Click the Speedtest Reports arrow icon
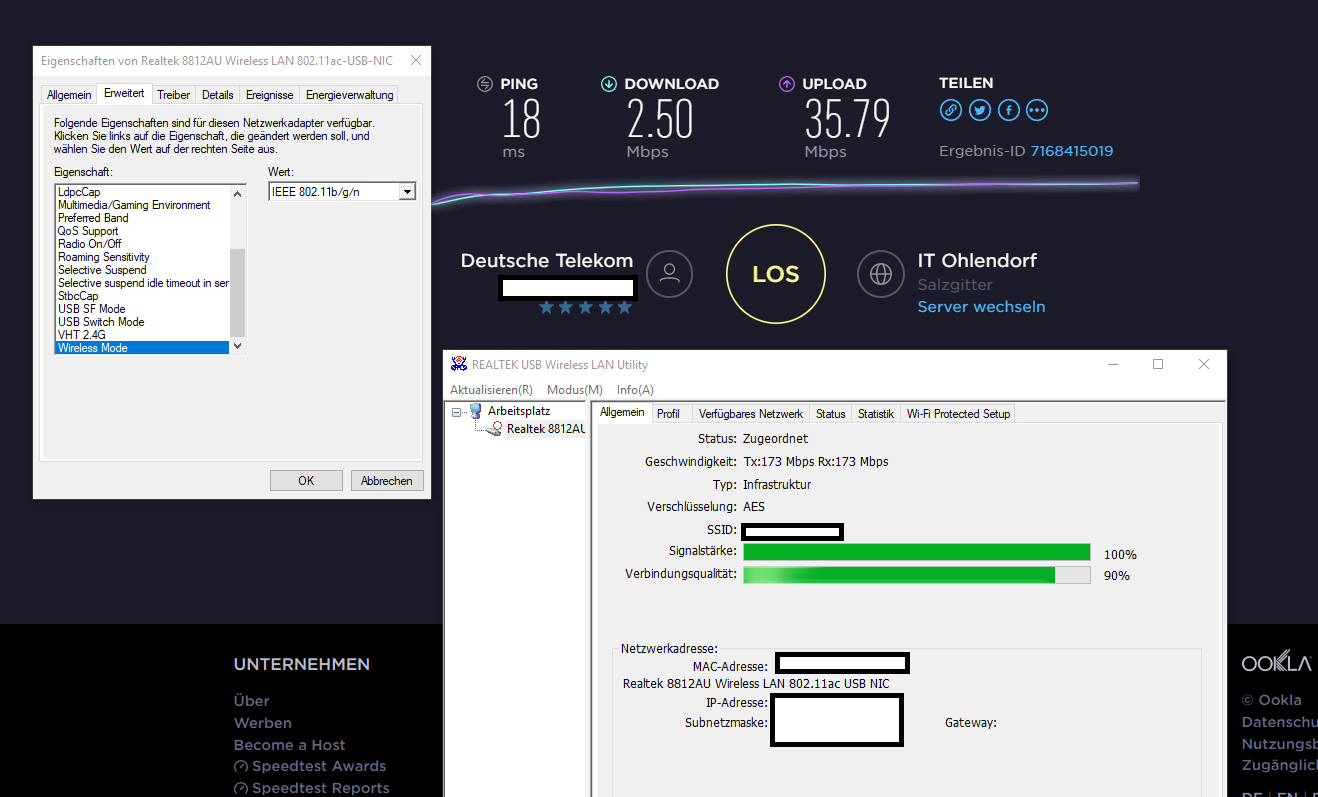The image size is (1318, 797). pyautogui.click(x=240, y=789)
